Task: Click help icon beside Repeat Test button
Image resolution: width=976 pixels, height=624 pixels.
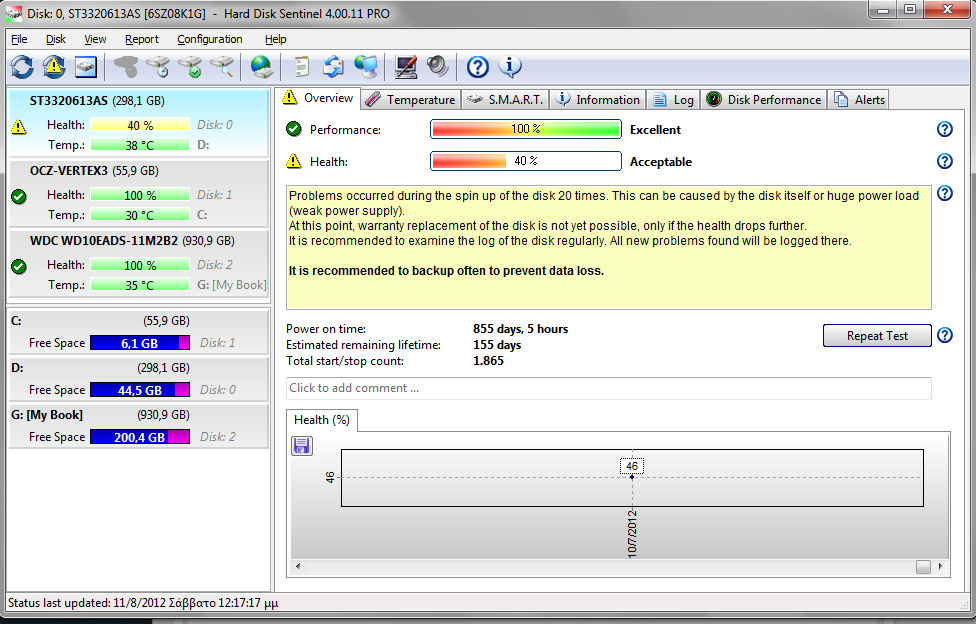Action: [945, 336]
